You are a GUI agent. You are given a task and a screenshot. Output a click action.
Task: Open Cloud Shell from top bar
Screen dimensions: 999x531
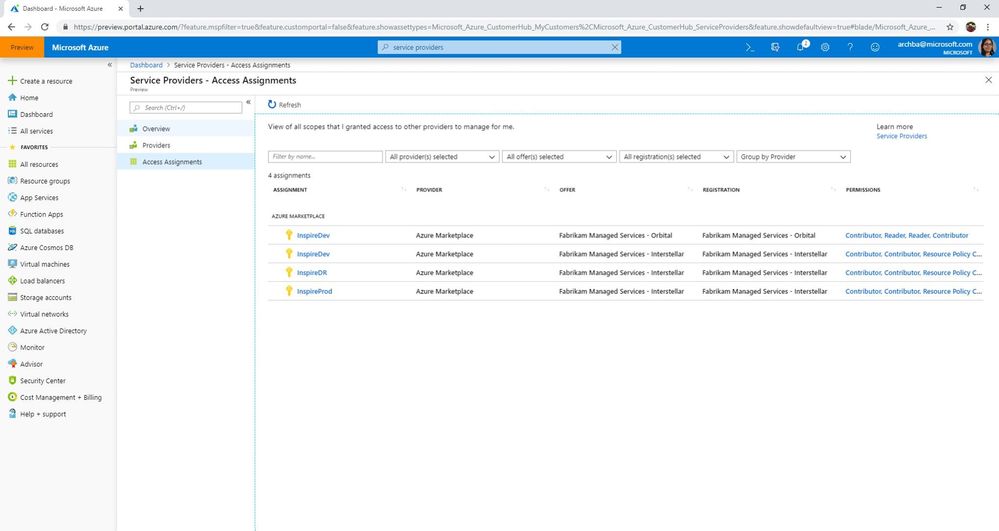point(750,47)
